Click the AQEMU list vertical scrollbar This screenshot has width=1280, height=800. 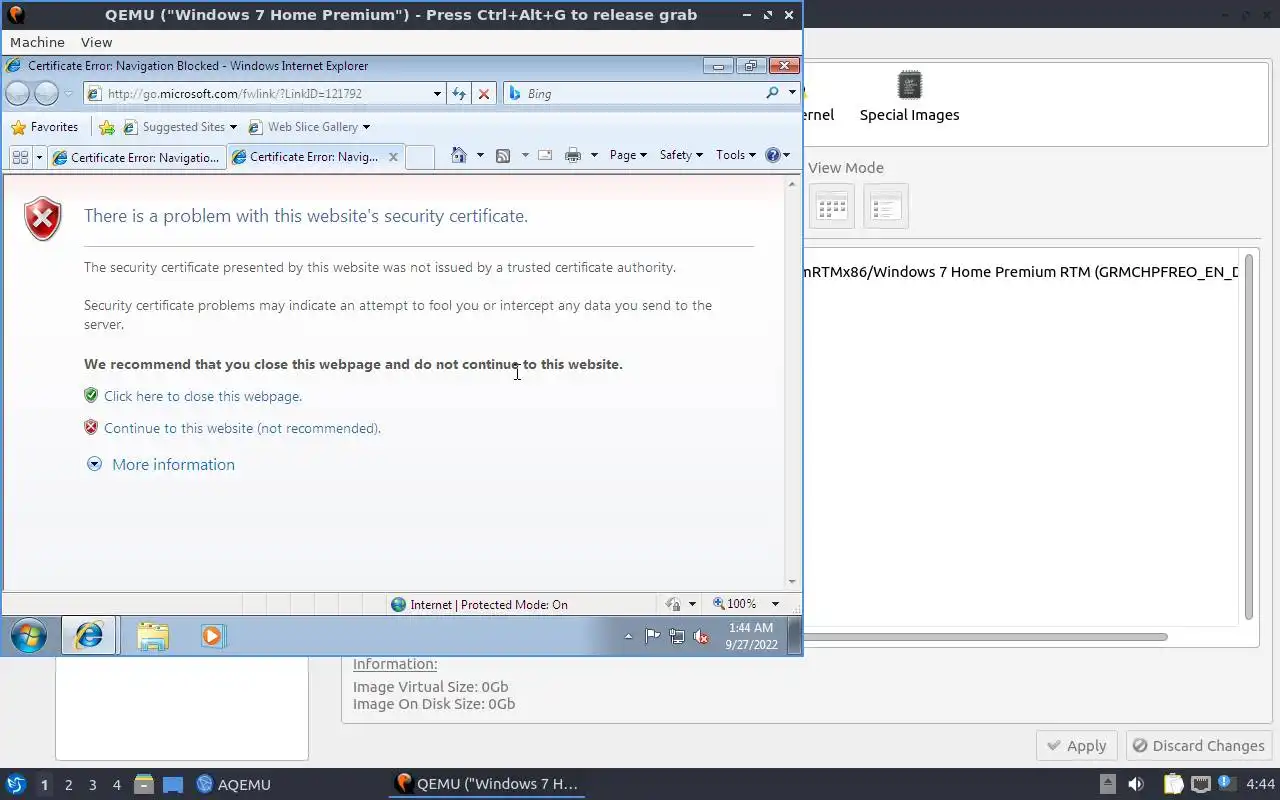point(1249,436)
